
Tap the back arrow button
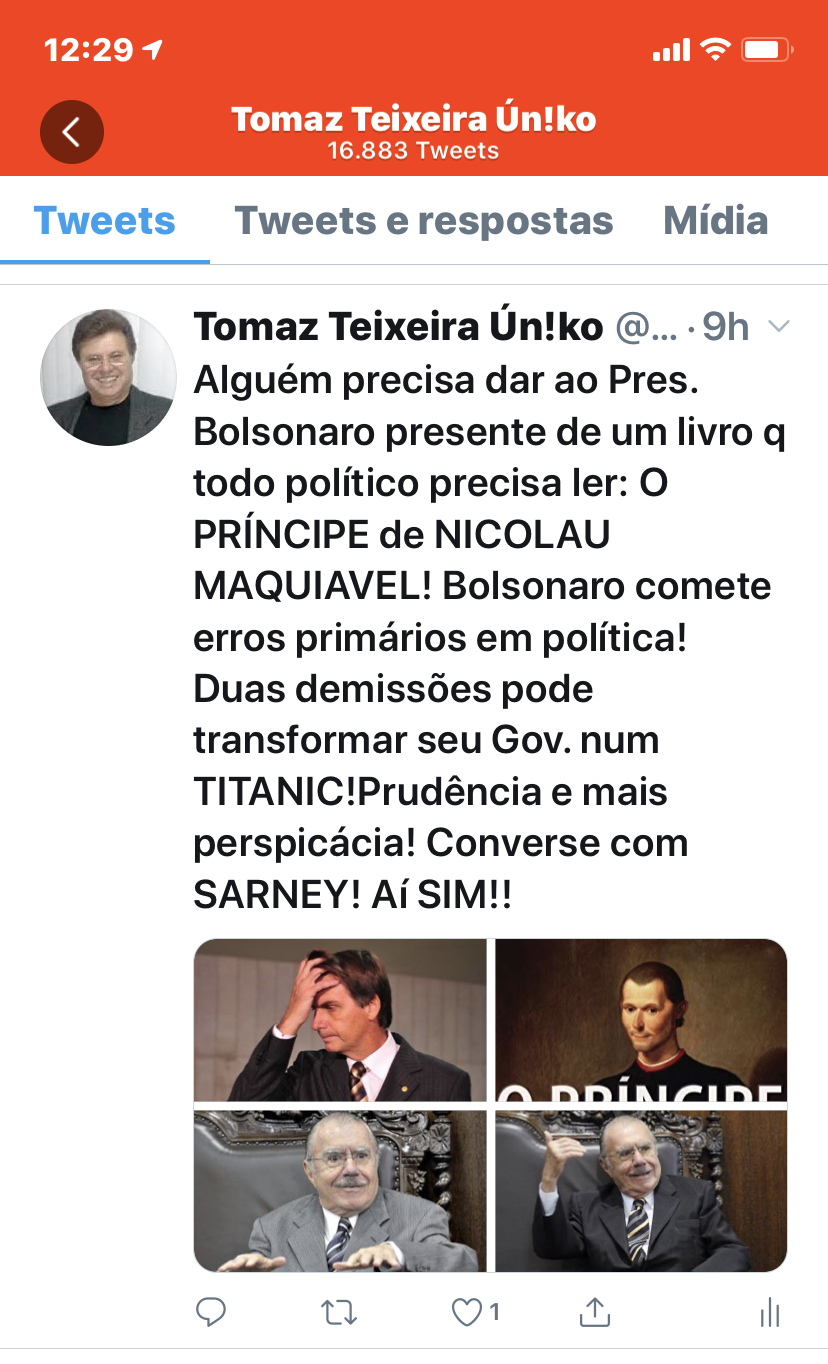pyautogui.click(x=71, y=132)
